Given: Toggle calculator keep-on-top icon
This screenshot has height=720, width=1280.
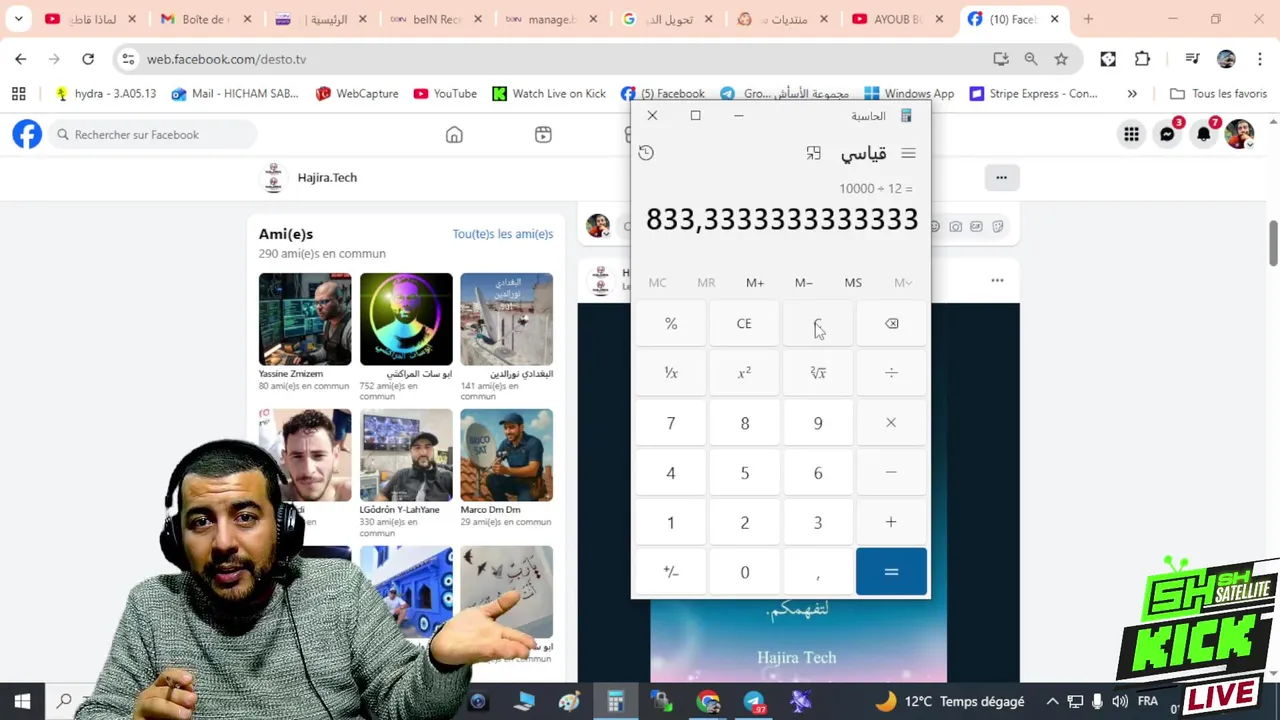Looking at the screenshot, I should 813,153.
